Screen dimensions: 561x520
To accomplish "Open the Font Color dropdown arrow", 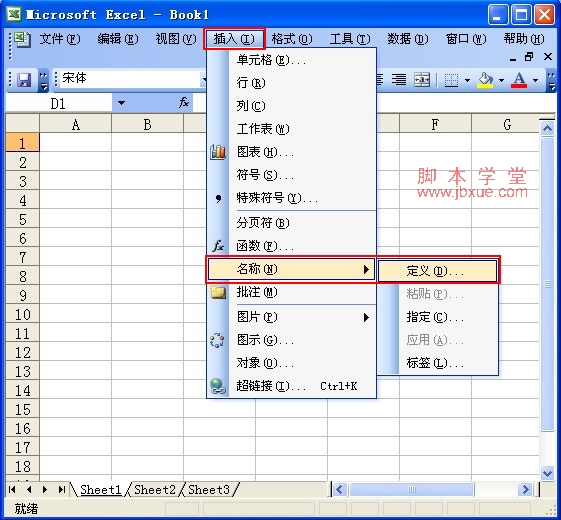I will [x=536, y=80].
